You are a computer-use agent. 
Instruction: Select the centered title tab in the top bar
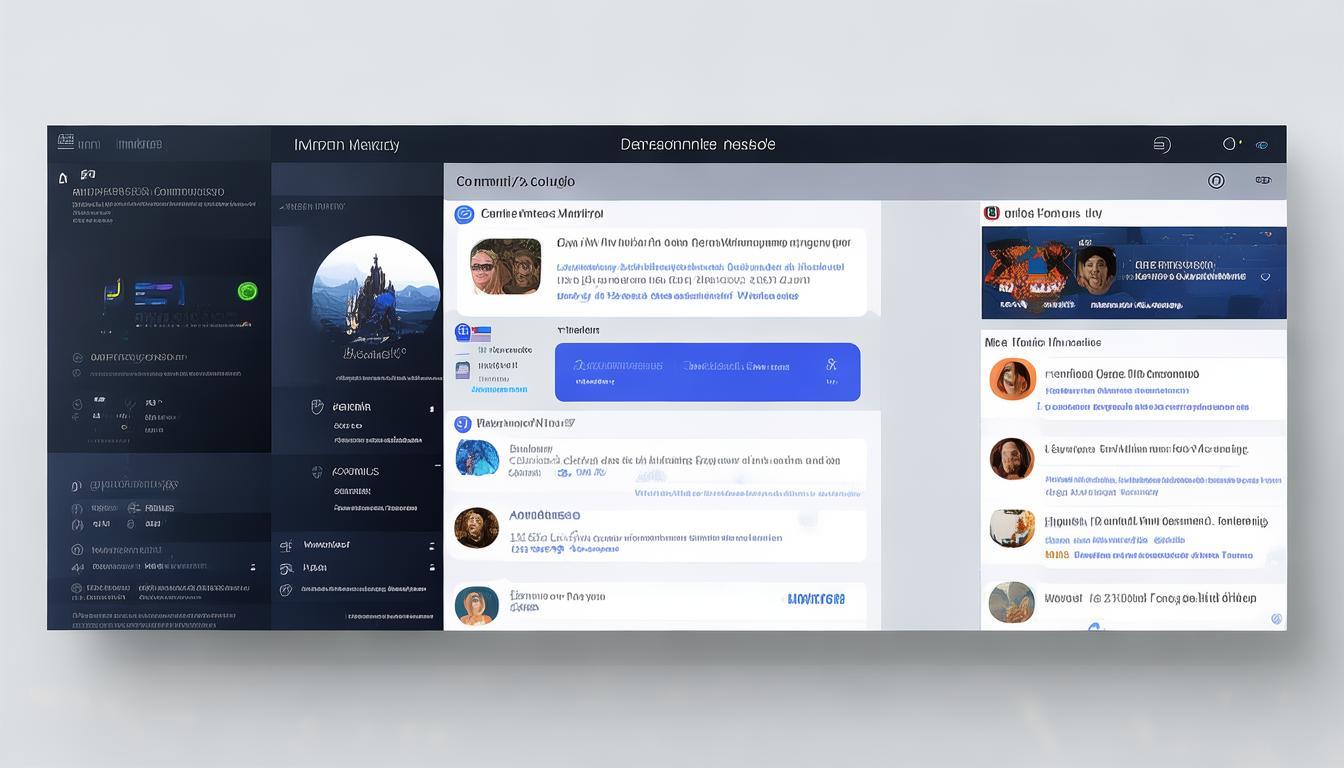697,144
